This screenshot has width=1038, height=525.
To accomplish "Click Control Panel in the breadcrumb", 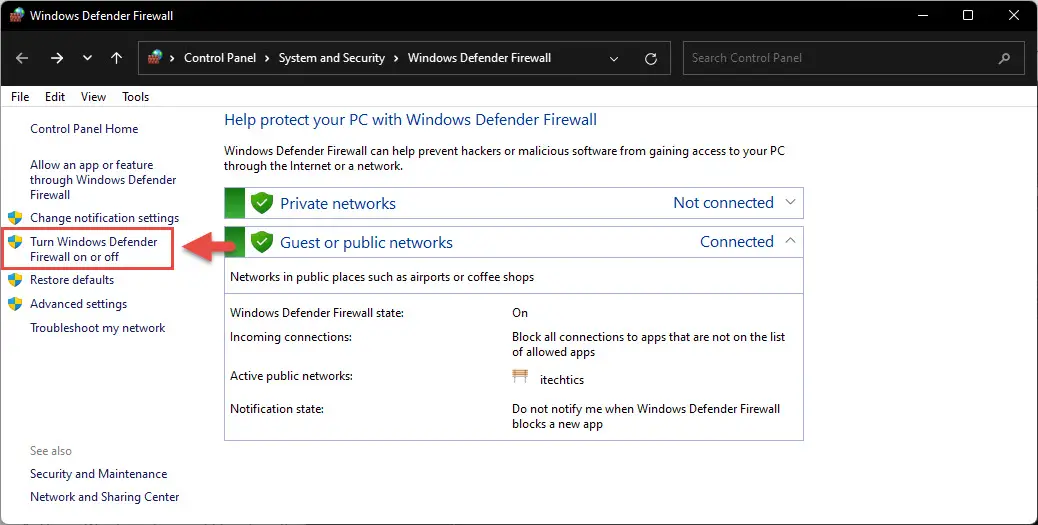I will pyautogui.click(x=220, y=58).
